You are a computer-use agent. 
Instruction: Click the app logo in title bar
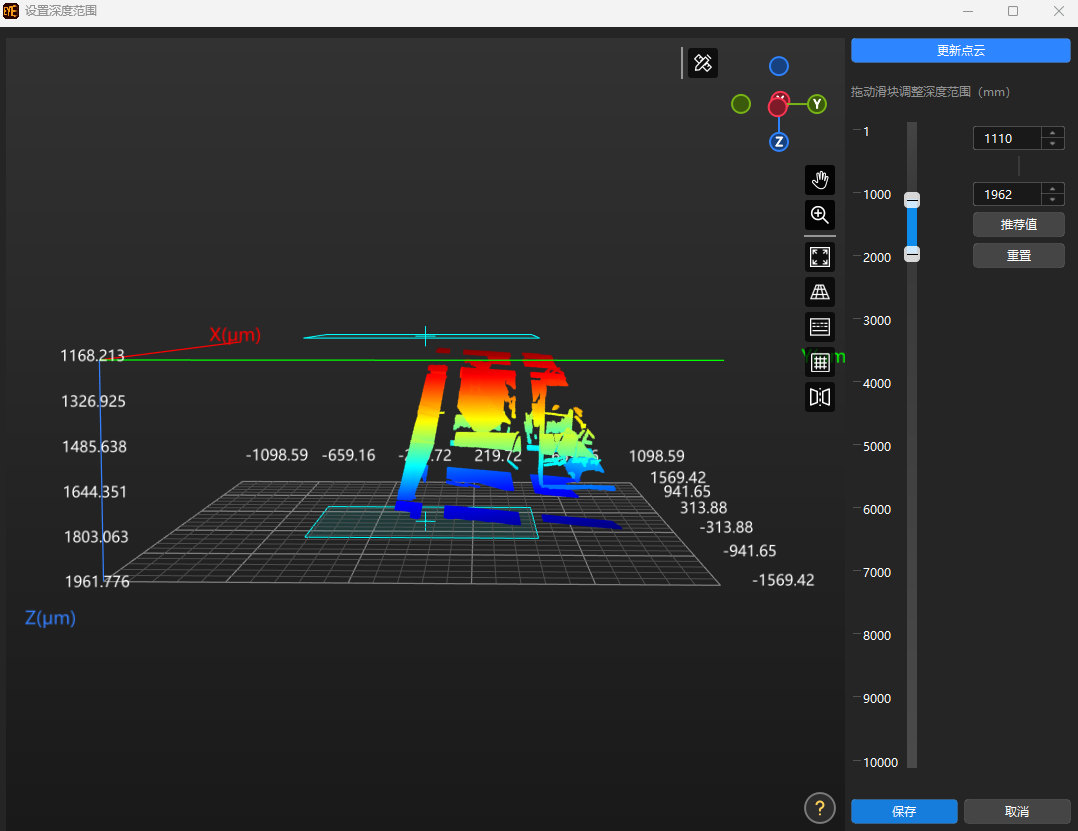tap(11, 11)
